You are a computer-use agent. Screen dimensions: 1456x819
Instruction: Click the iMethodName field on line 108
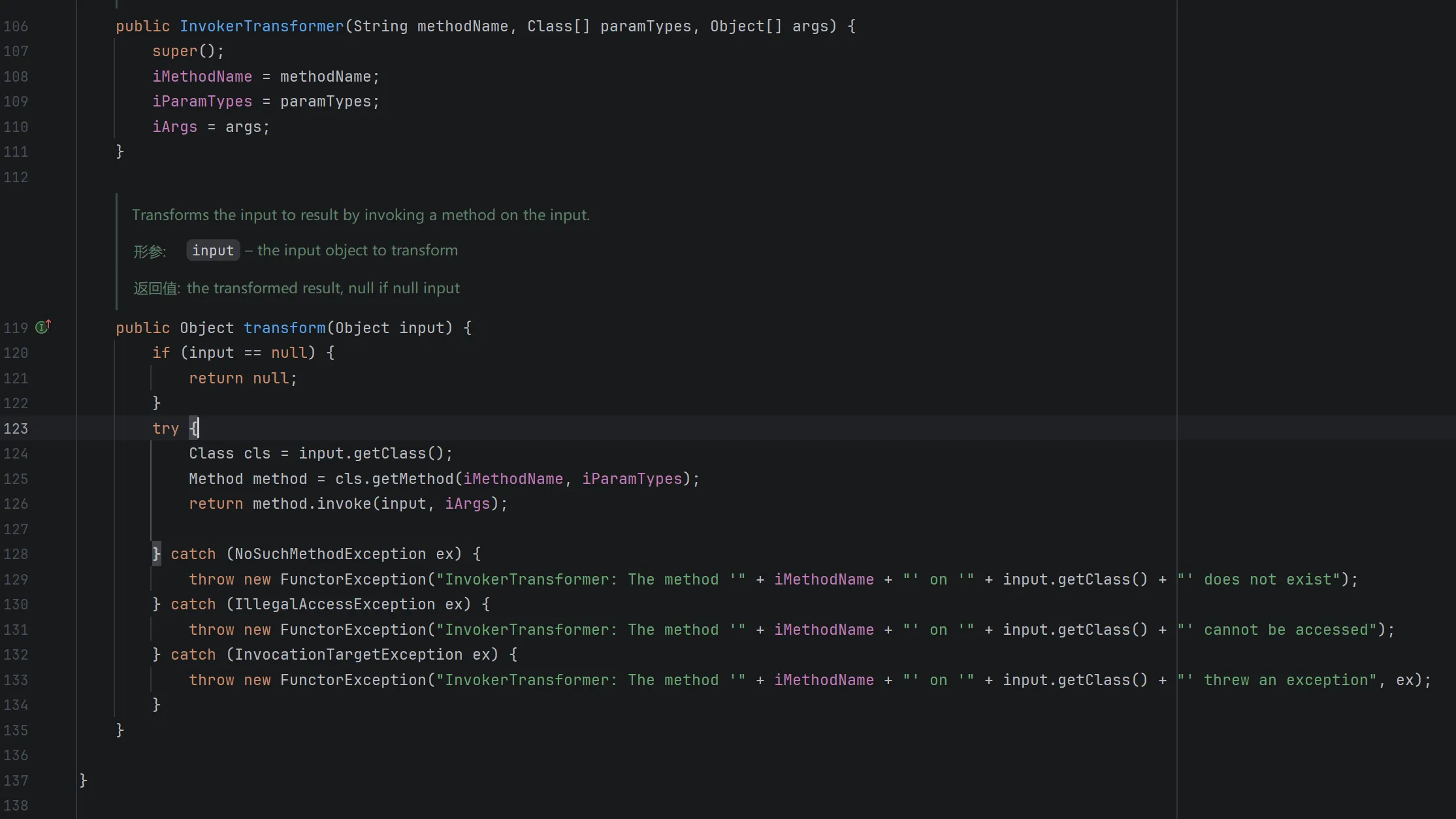pyautogui.click(x=202, y=76)
